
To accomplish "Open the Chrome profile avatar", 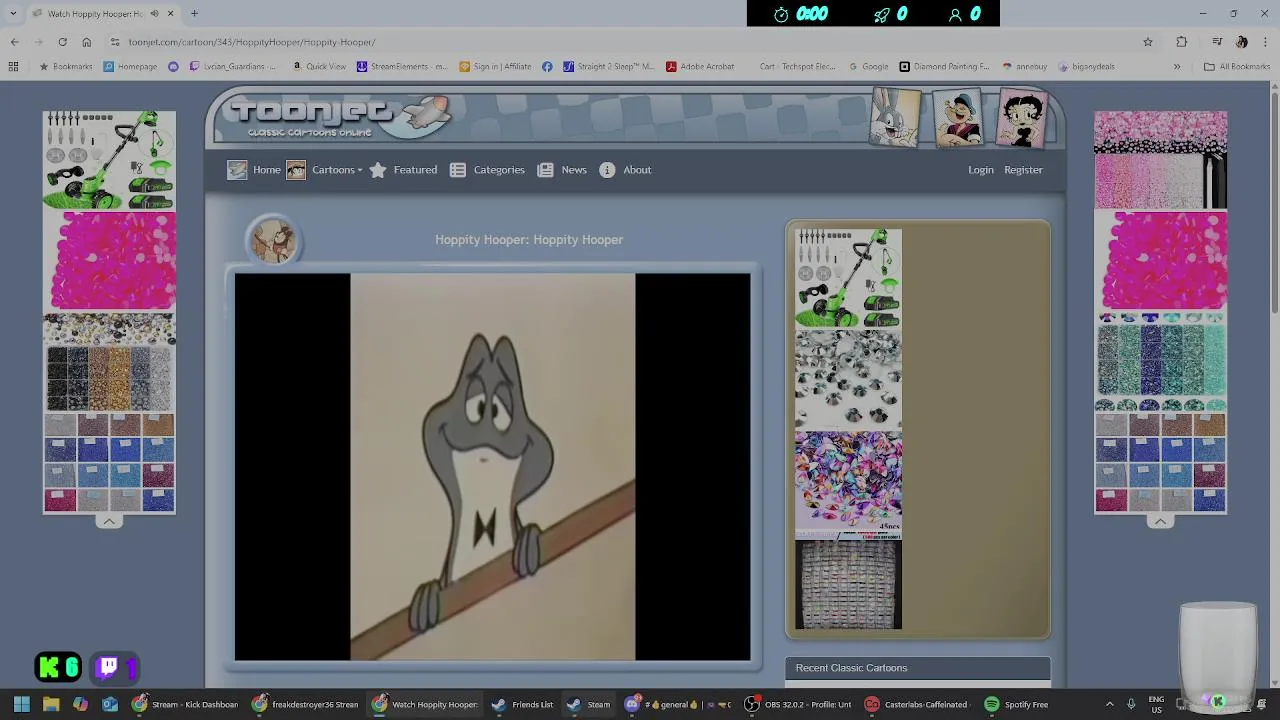I will pos(1241,42).
